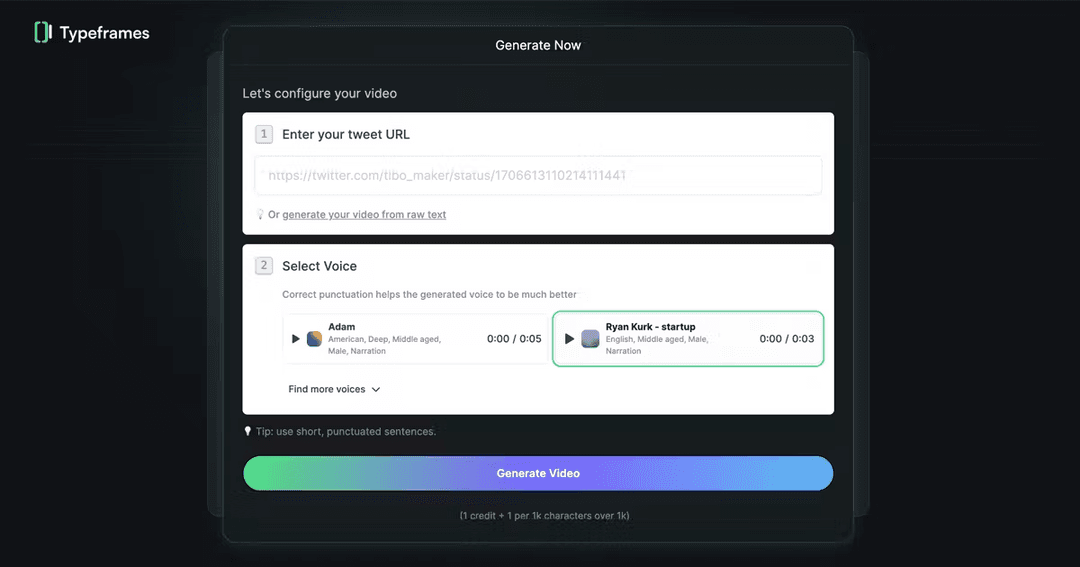Click step 1 number badge
Image resolution: width=1080 pixels, height=567 pixels.
(264, 134)
